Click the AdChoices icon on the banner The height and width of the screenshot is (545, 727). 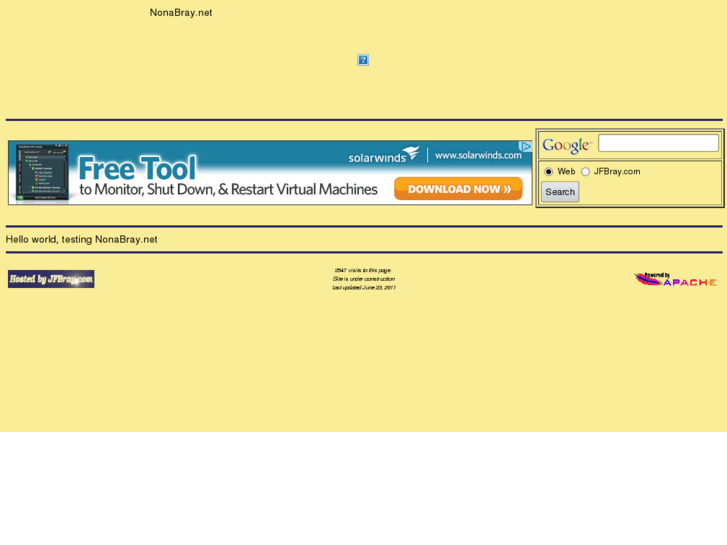tap(525, 147)
